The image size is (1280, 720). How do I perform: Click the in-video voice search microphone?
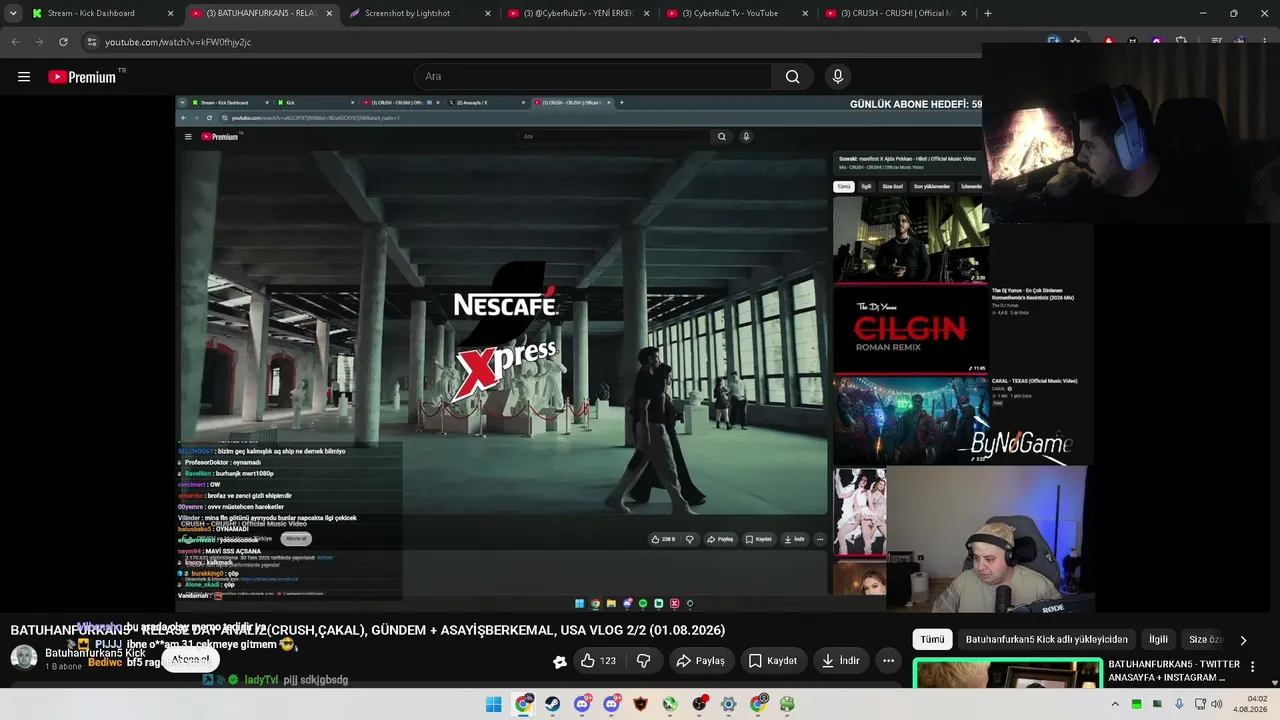pyautogui.click(x=746, y=137)
